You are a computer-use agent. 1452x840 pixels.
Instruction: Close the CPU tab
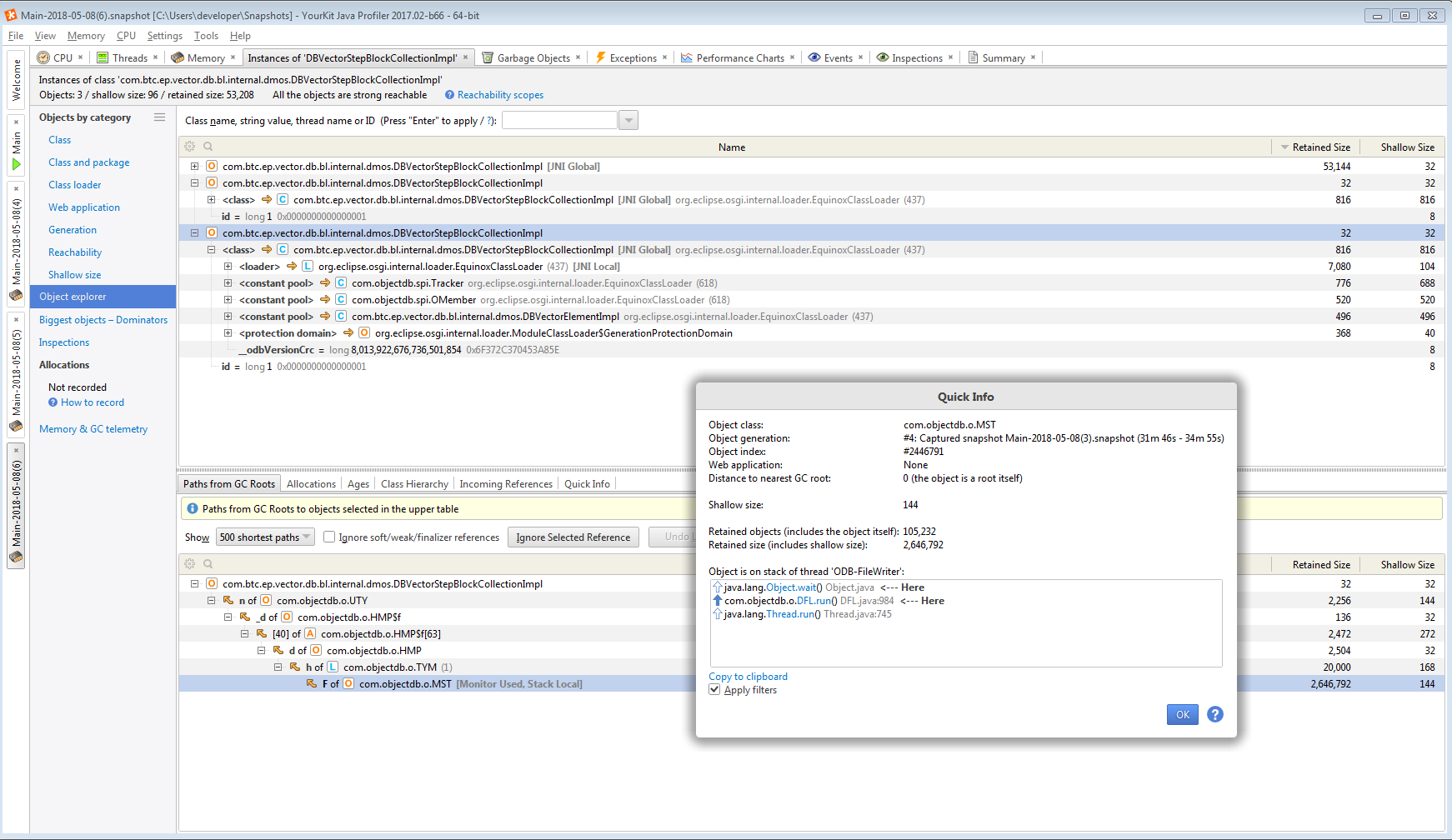click(x=81, y=57)
